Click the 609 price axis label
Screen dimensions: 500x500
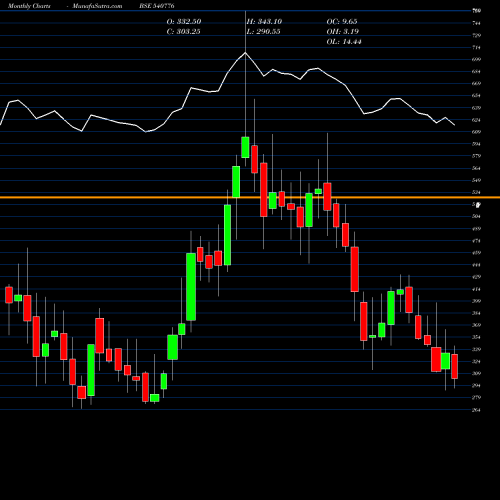pos(476,132)
